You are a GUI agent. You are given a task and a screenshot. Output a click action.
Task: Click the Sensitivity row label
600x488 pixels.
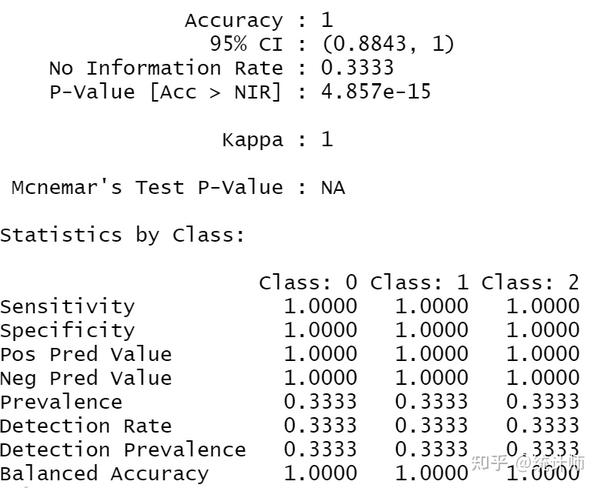(x=67, y=306)
